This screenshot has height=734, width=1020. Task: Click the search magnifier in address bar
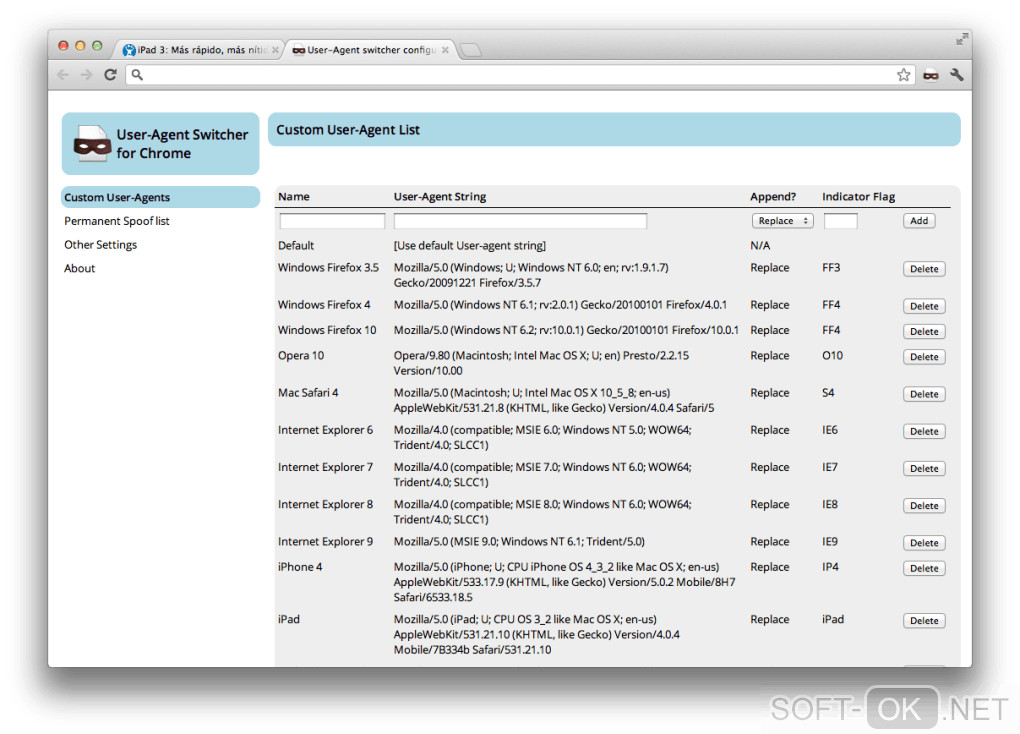(x=137, y=75)
